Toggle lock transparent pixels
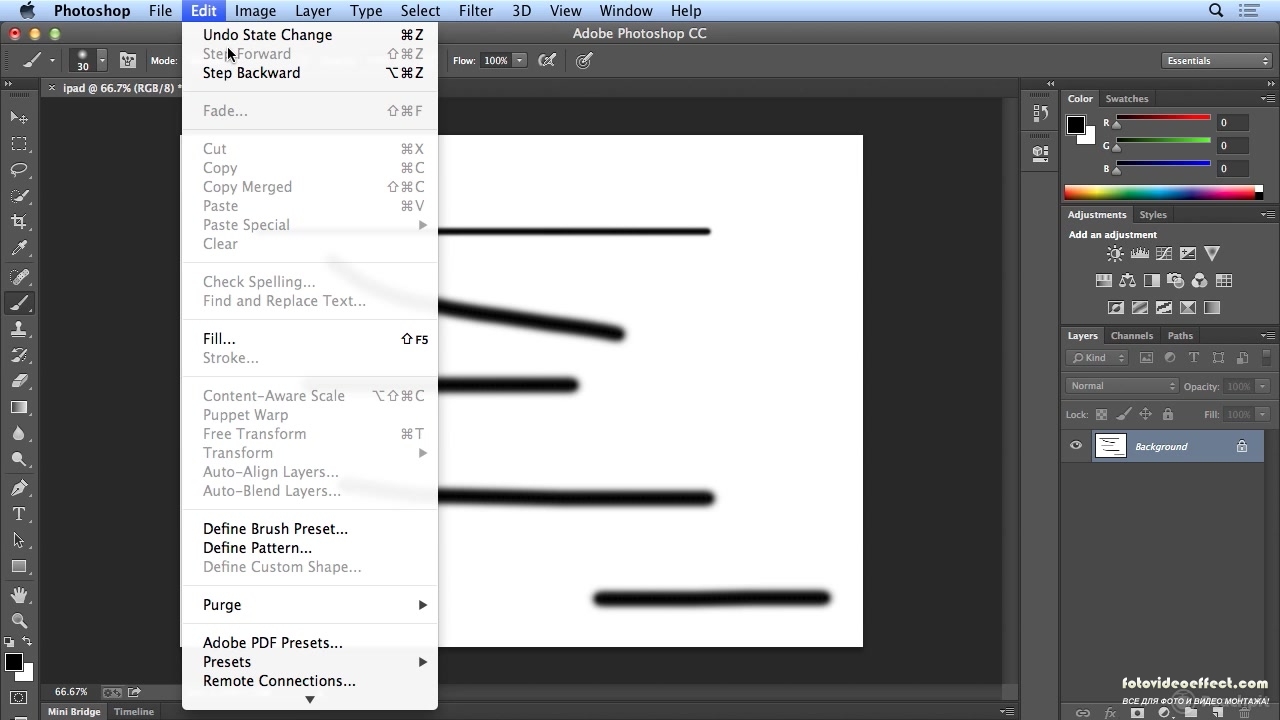The image size is (1280, 720). (1101, 414)
